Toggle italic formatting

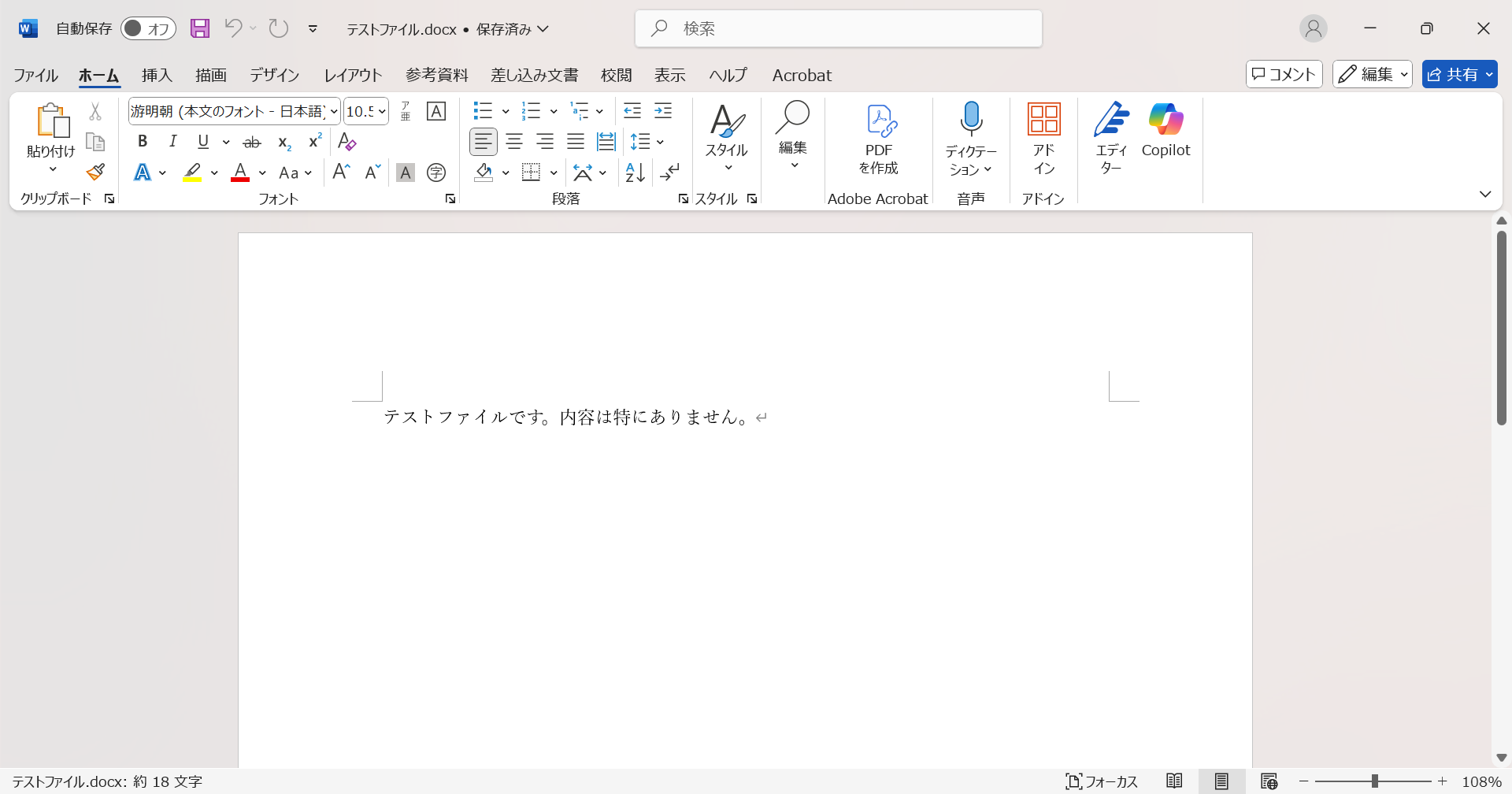172,142
